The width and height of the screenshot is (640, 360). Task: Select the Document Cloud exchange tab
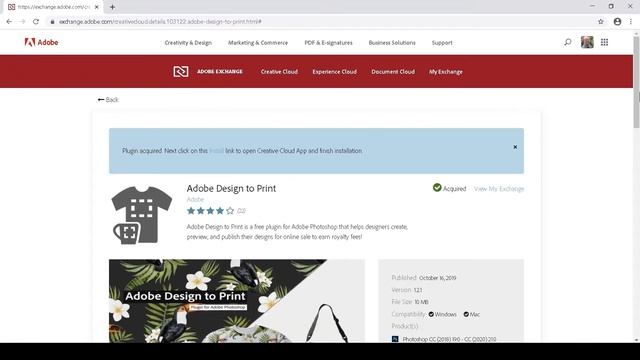(x=393, y=72)
